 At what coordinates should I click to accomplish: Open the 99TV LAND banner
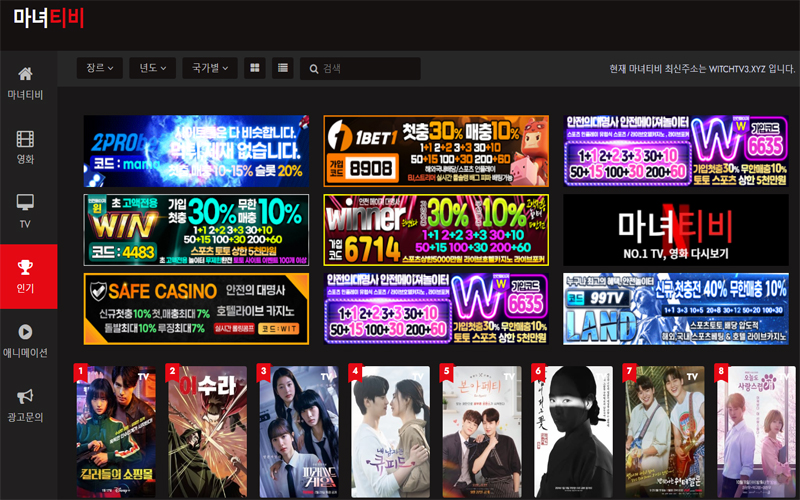click(676, 309)
